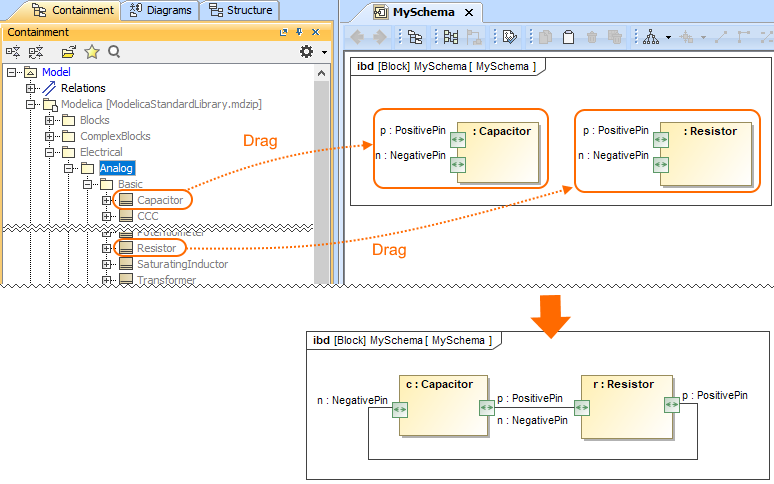Switch to the Diagrams tab
The image size is (774, 484).
pyautogui.click(x=162, y=10)
